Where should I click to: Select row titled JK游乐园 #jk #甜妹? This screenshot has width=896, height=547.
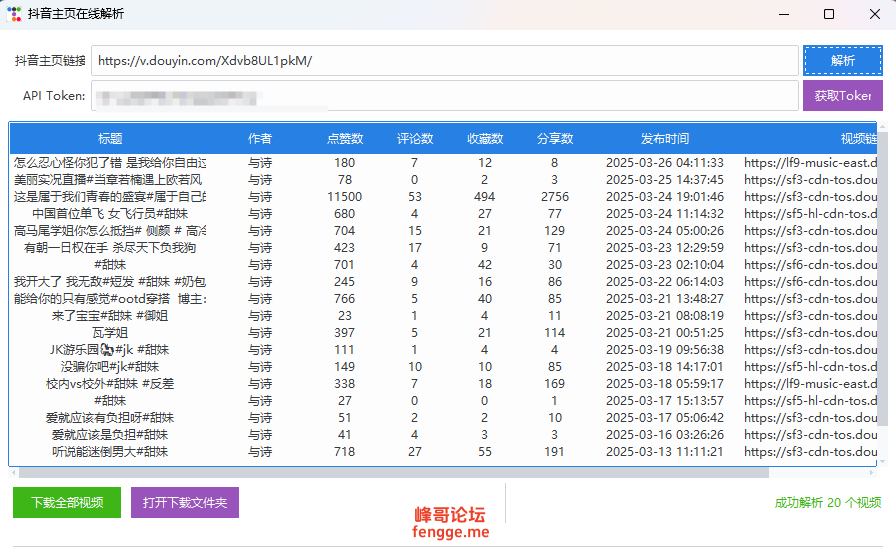(443, 350)
